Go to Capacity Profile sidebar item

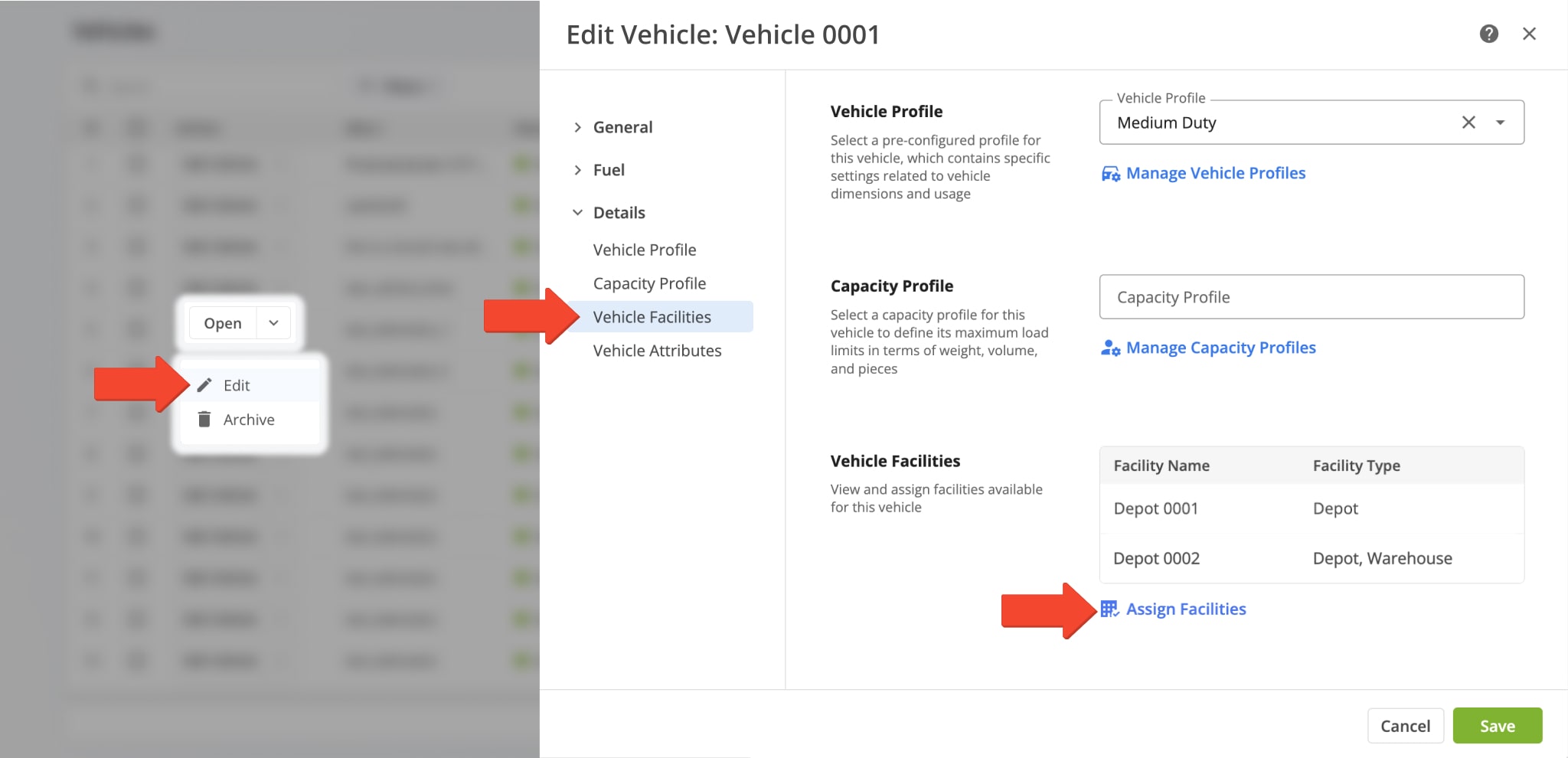[x=649, y=283]
